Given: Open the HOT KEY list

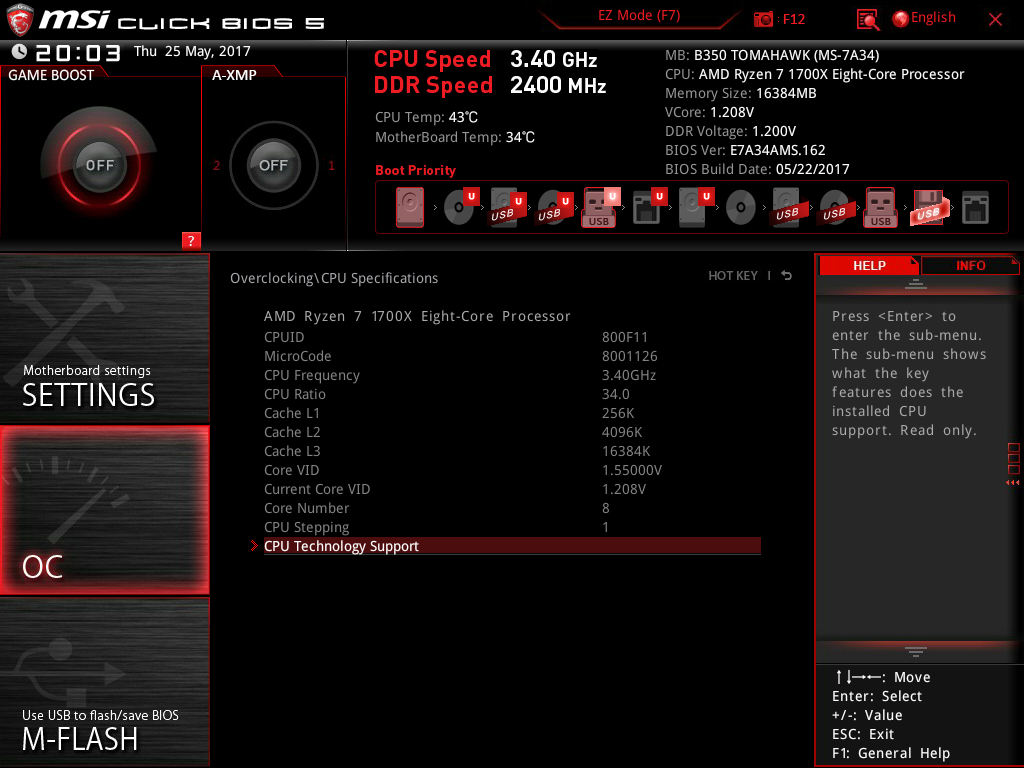Looking at the screenshot, I should (733, 276).
